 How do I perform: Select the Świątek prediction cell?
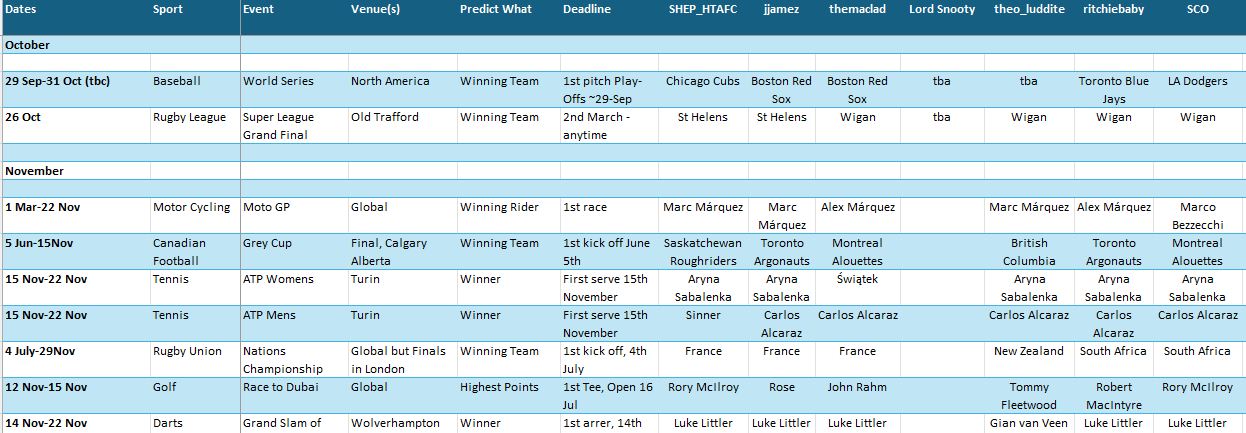pyautogui.click(x=858, y=287)
